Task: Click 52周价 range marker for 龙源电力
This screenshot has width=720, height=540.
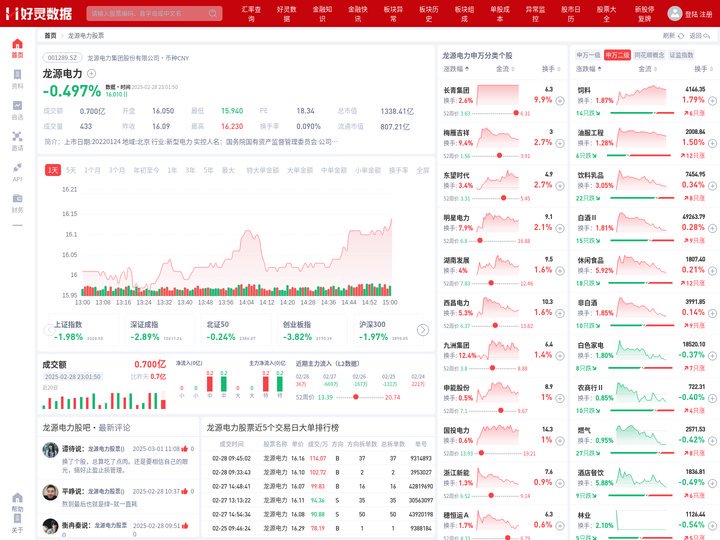Action: 355,397
